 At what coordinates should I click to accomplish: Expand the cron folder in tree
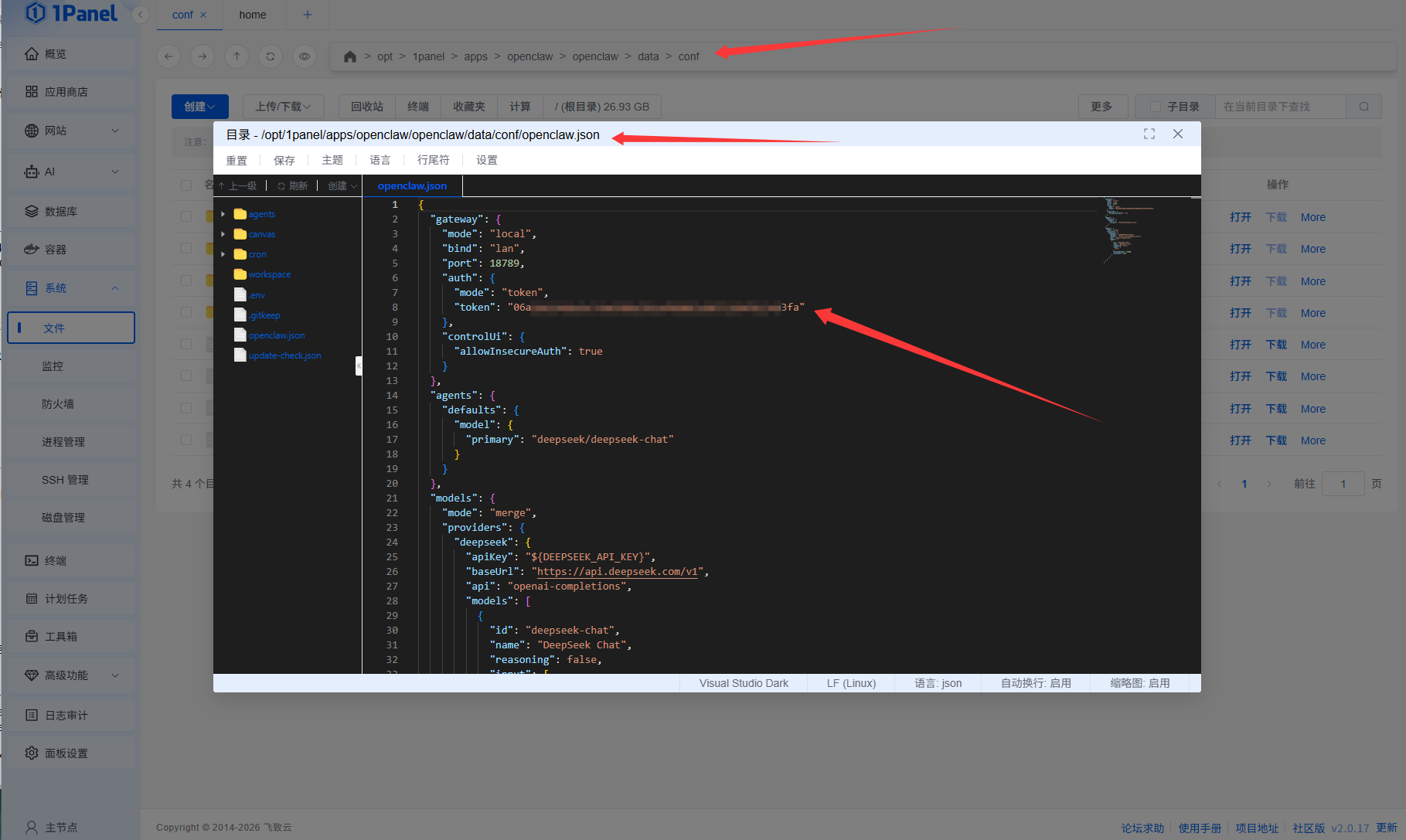tap(223, 254)
